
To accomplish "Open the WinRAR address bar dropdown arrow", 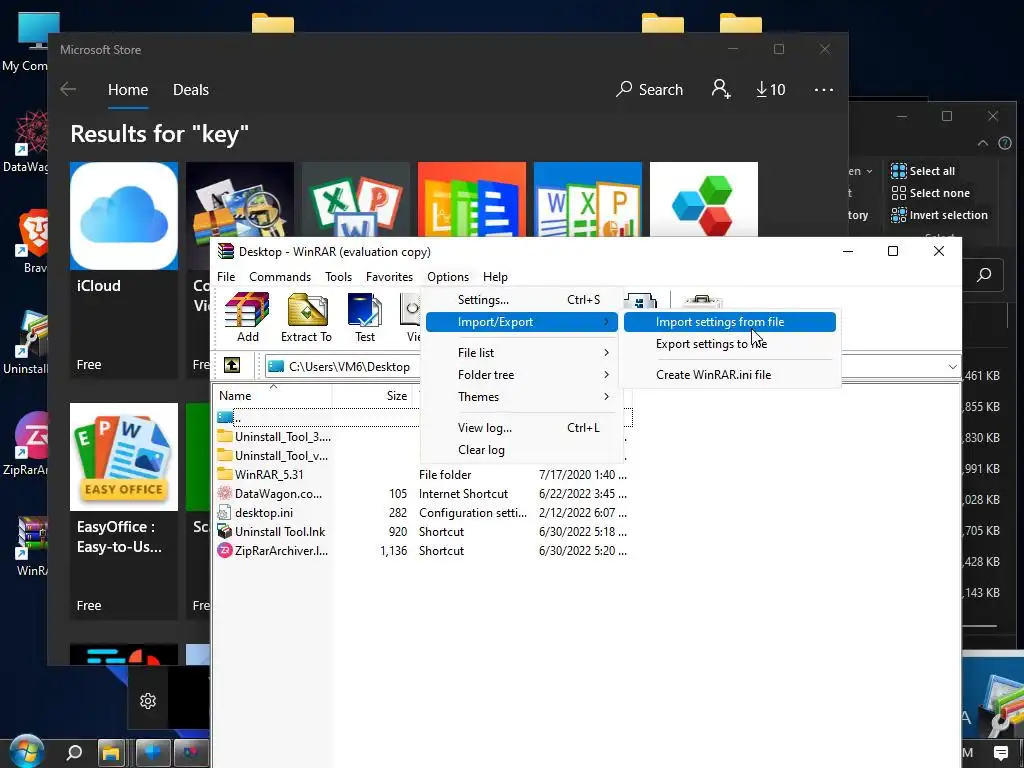I will [x=952, y=366].
